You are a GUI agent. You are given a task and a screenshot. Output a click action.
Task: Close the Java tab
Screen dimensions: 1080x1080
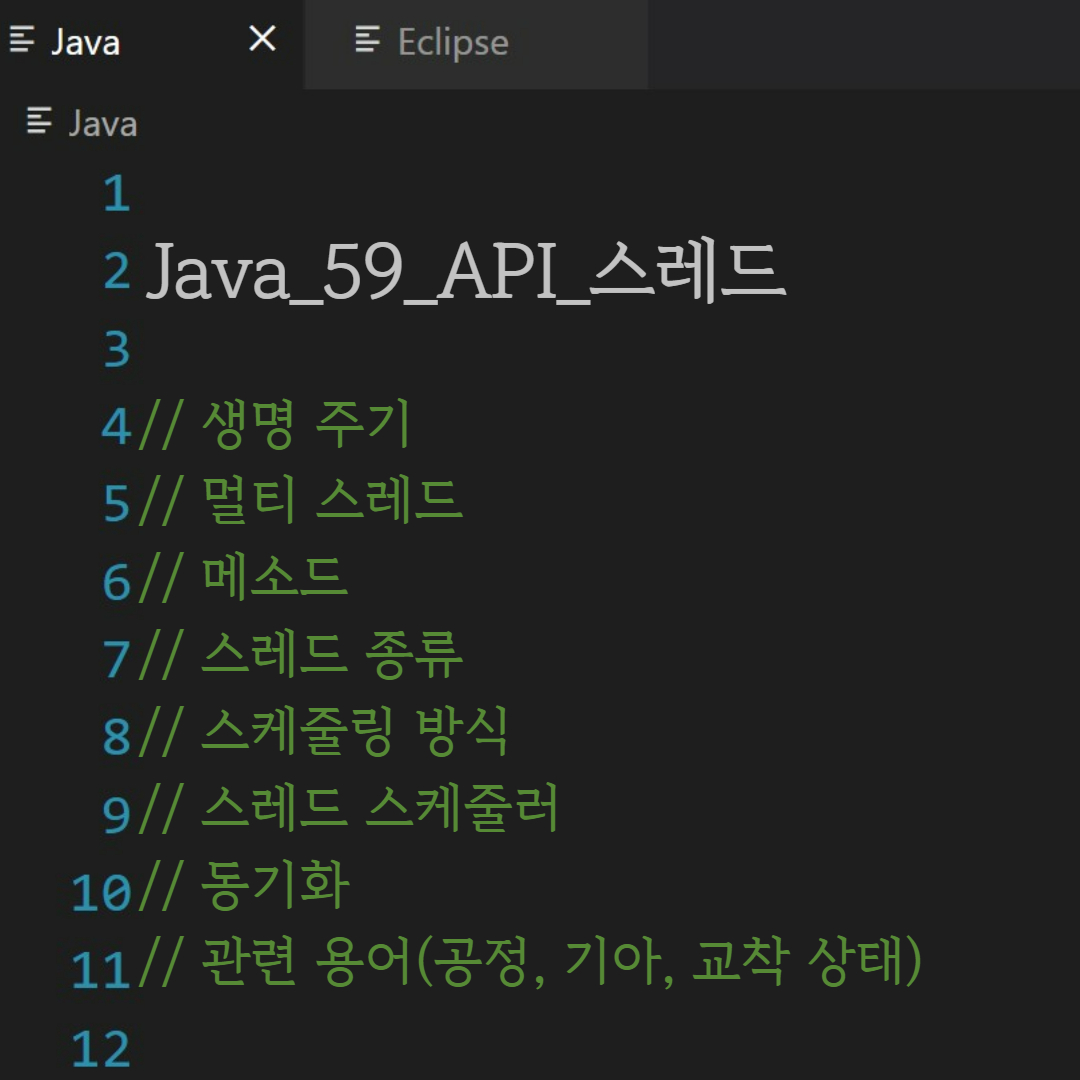tap(262, 39)
